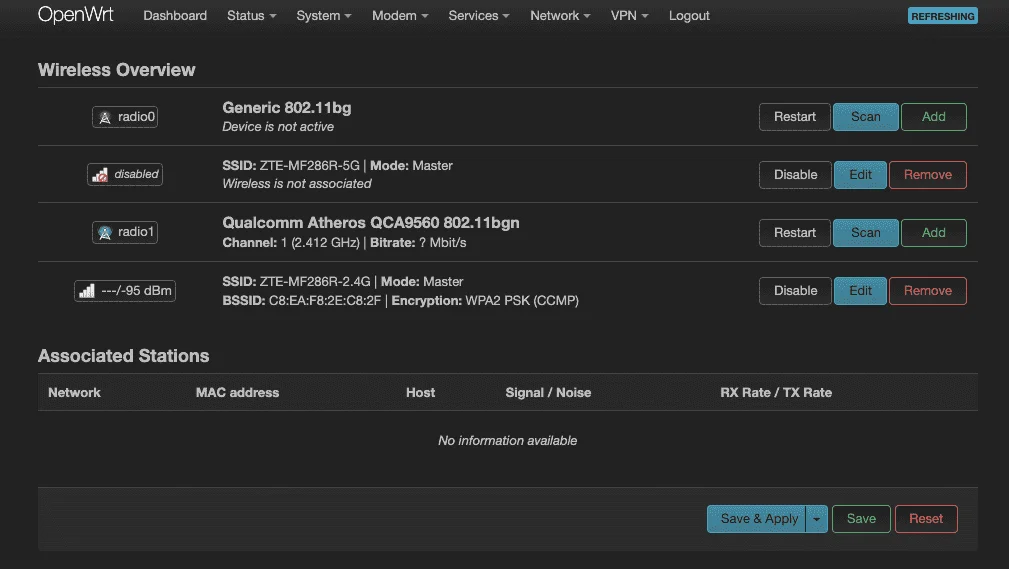Click the Save & Apply button

[757, 519]
